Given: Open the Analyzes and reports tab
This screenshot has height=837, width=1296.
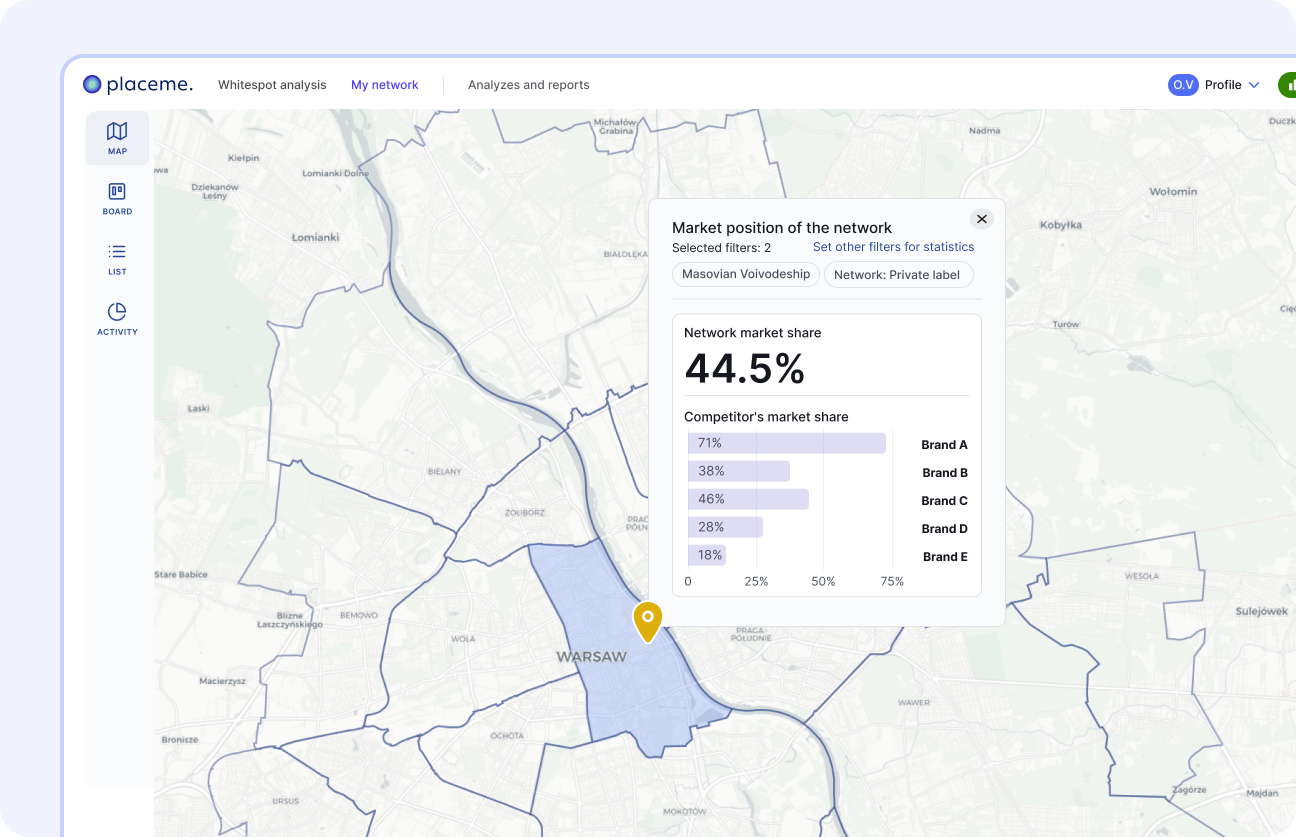Looking at the screenshot, I should coord(529,85).
